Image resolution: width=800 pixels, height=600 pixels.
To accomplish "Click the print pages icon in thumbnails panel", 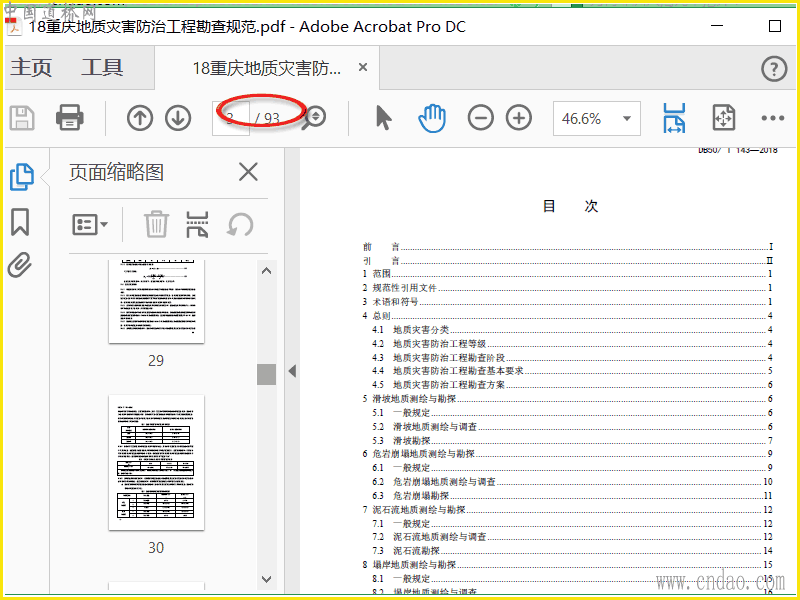I will point(197,224).
